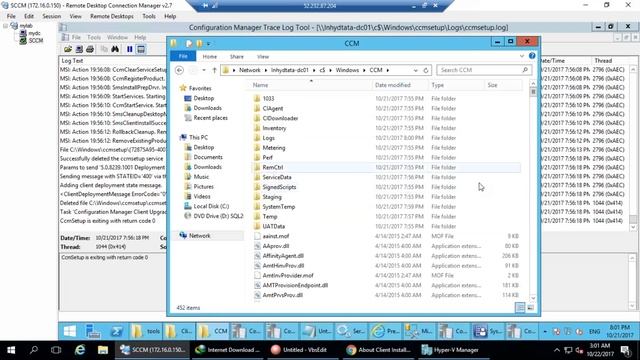Click Refresh icon beside CCM address bar

[426, 70]
